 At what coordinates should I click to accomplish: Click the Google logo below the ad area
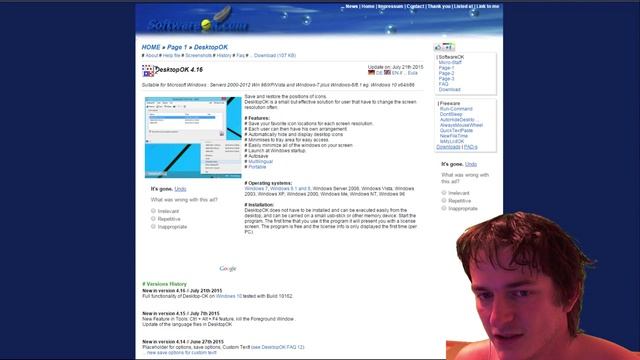point(228,269)
